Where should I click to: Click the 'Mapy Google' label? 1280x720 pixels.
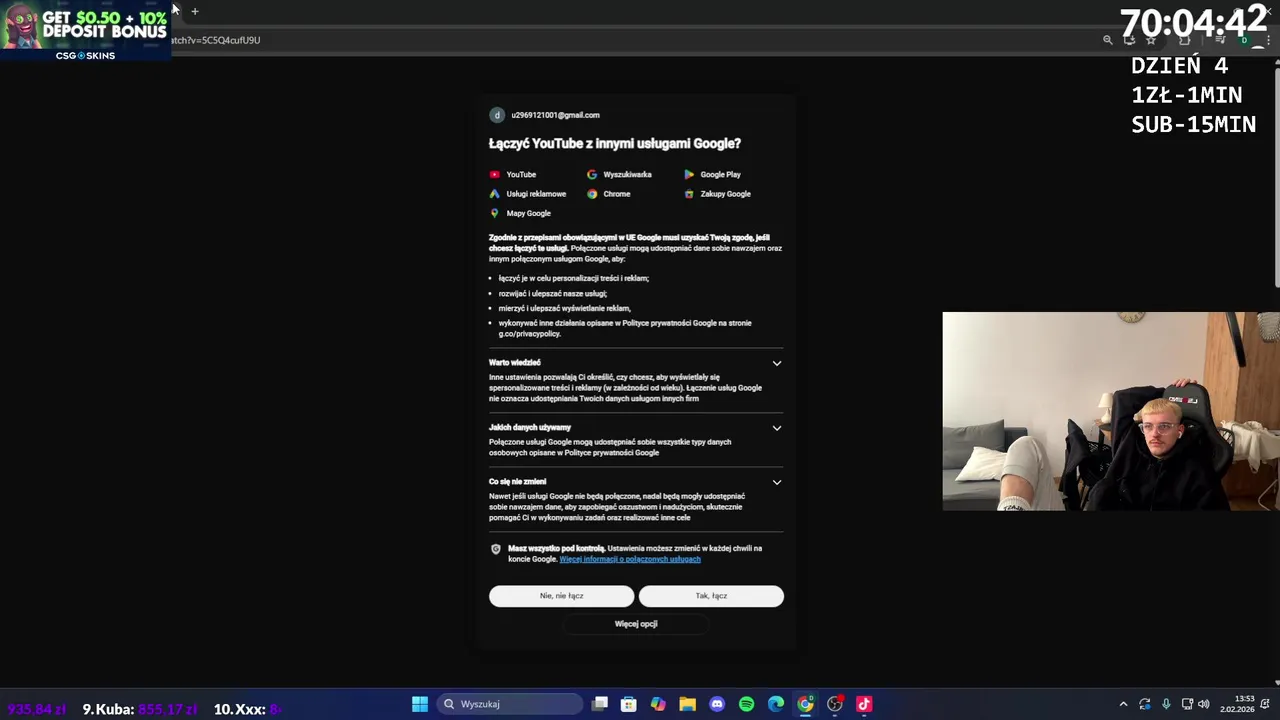(x=528, y=213)
